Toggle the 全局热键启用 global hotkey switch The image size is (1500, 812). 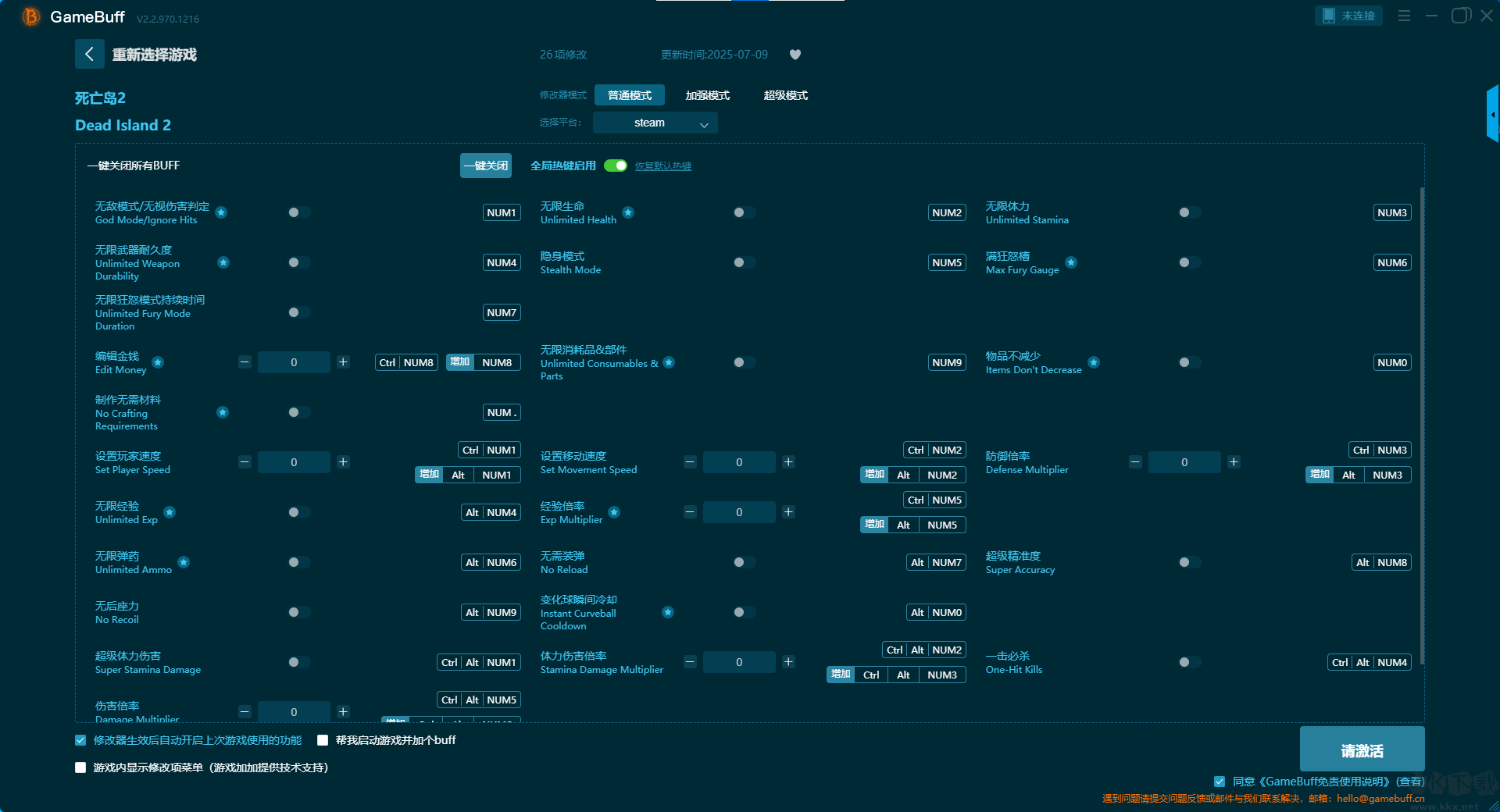(x=616, y=166)
